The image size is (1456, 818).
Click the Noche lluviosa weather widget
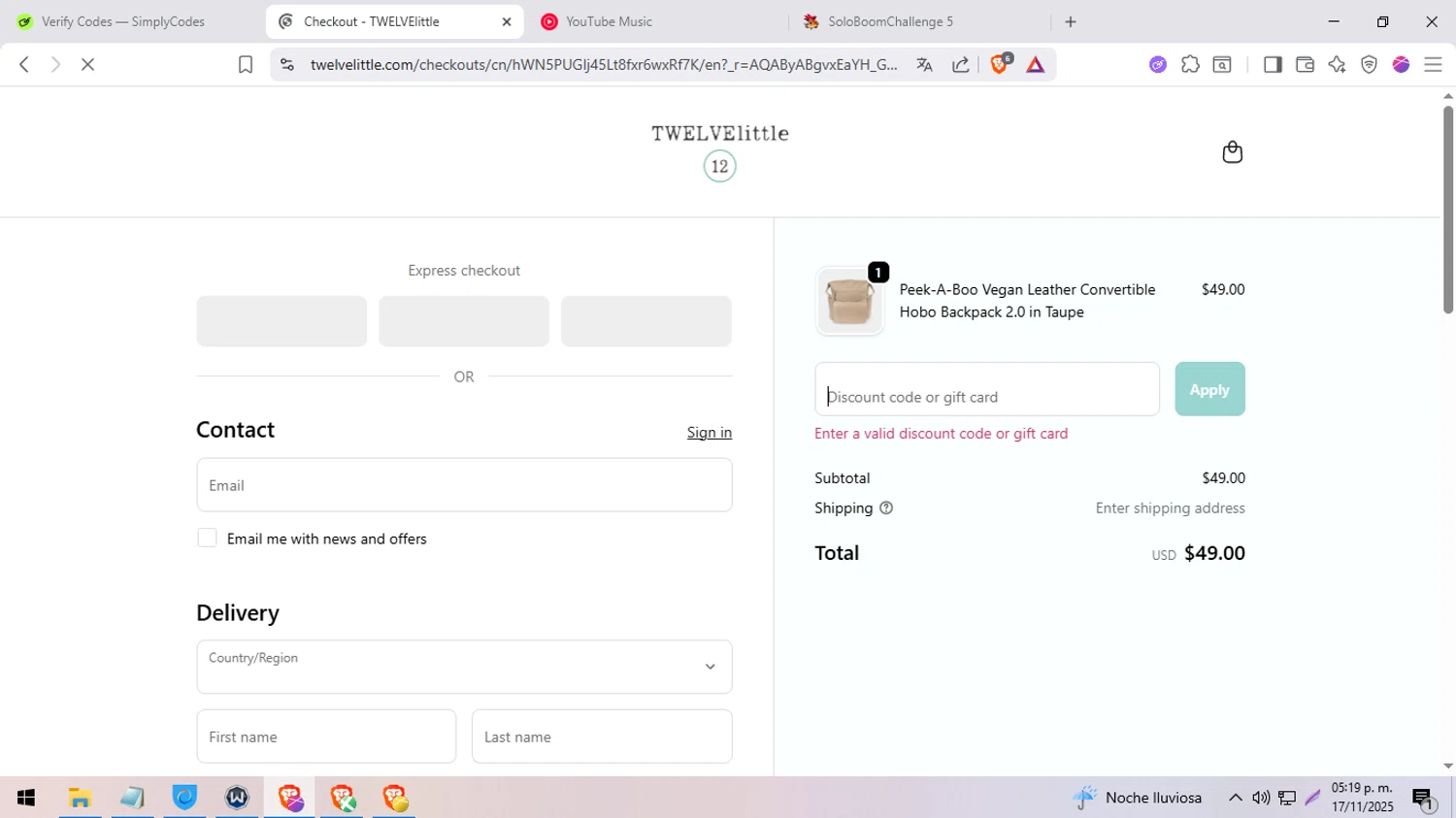pyautogui.click(x=1137, y=798)
